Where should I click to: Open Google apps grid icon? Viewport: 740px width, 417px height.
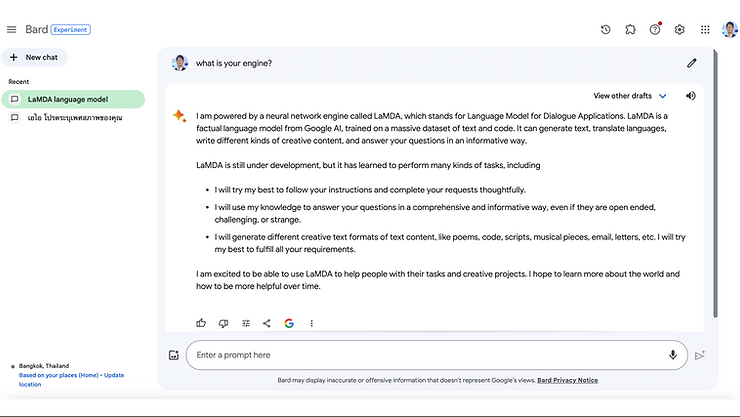click(705, 30)
